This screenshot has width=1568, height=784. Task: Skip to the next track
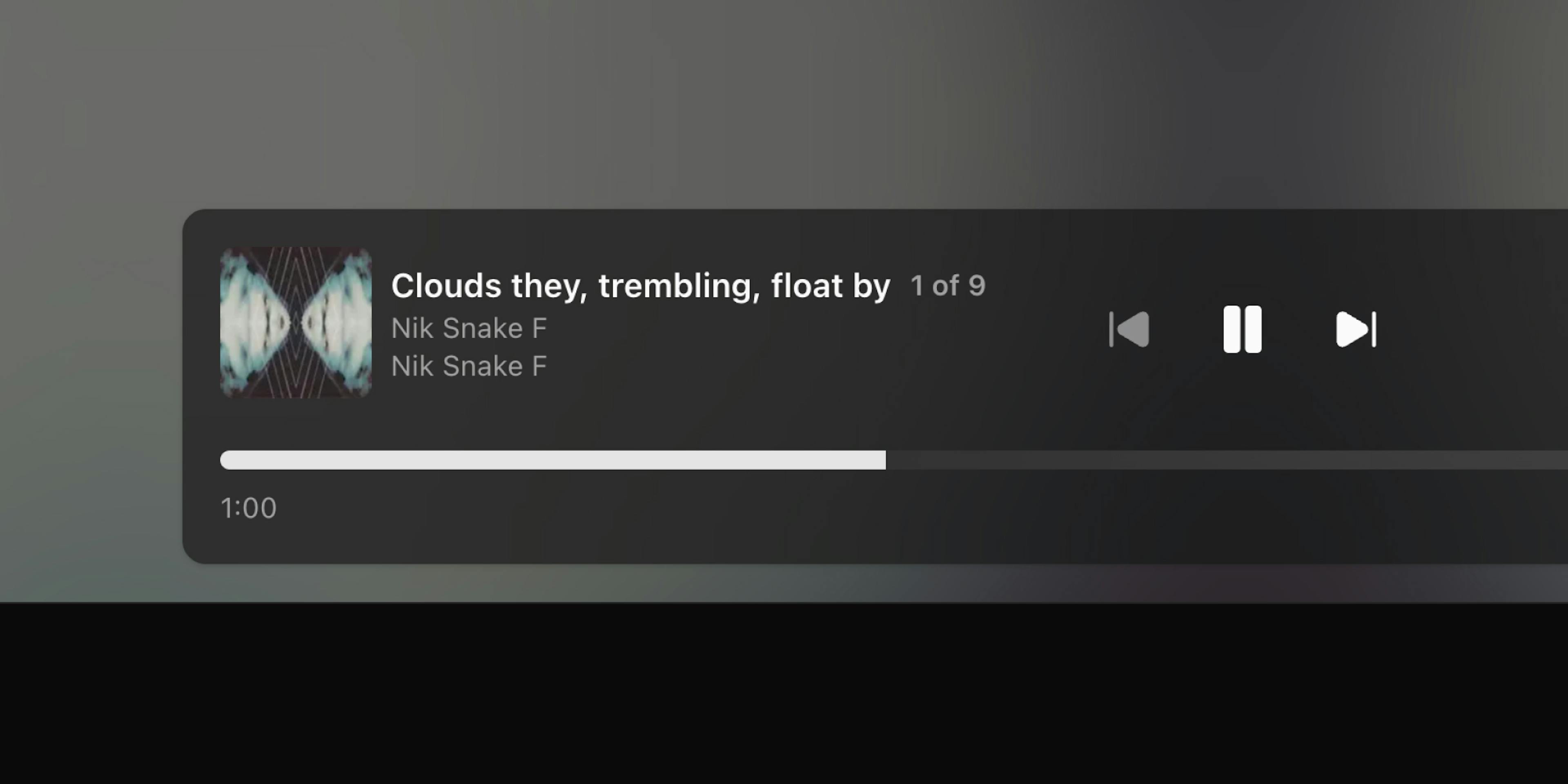(1356, 329)
